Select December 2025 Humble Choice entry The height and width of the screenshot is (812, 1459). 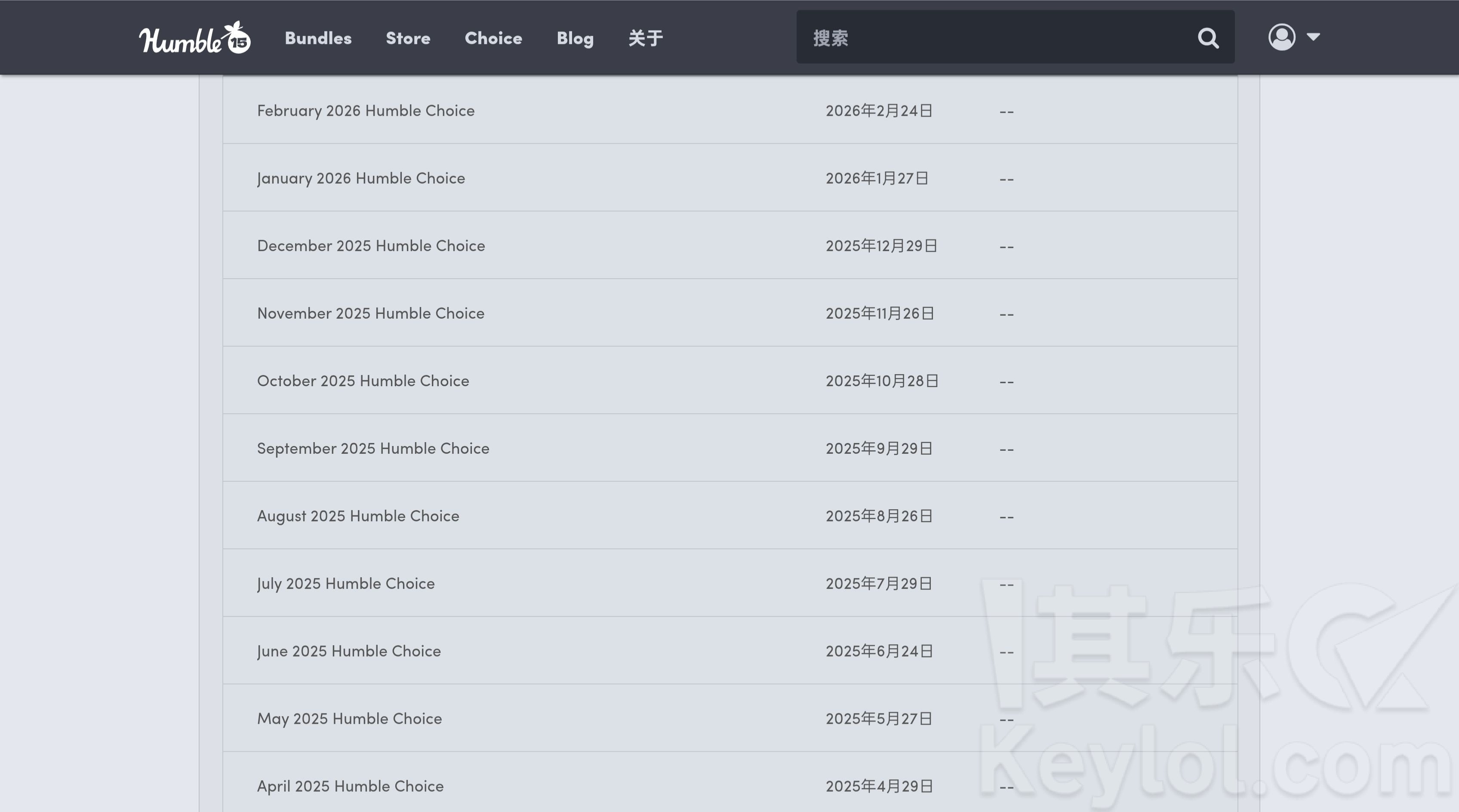[x=371, y=246]
